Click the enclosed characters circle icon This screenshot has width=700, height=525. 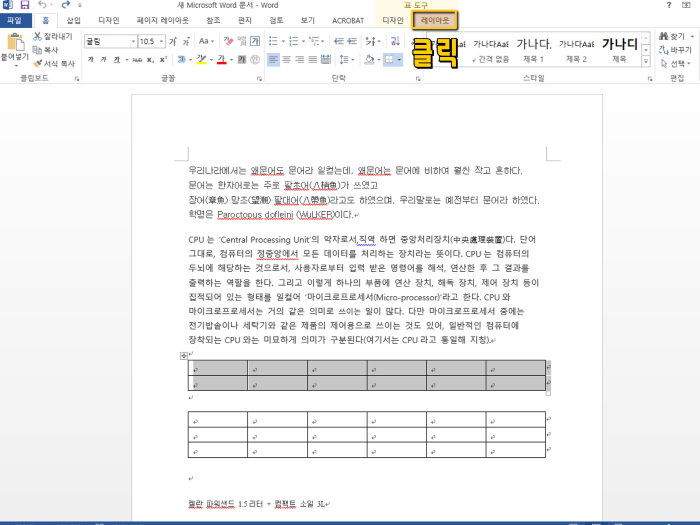pos(255,59)
